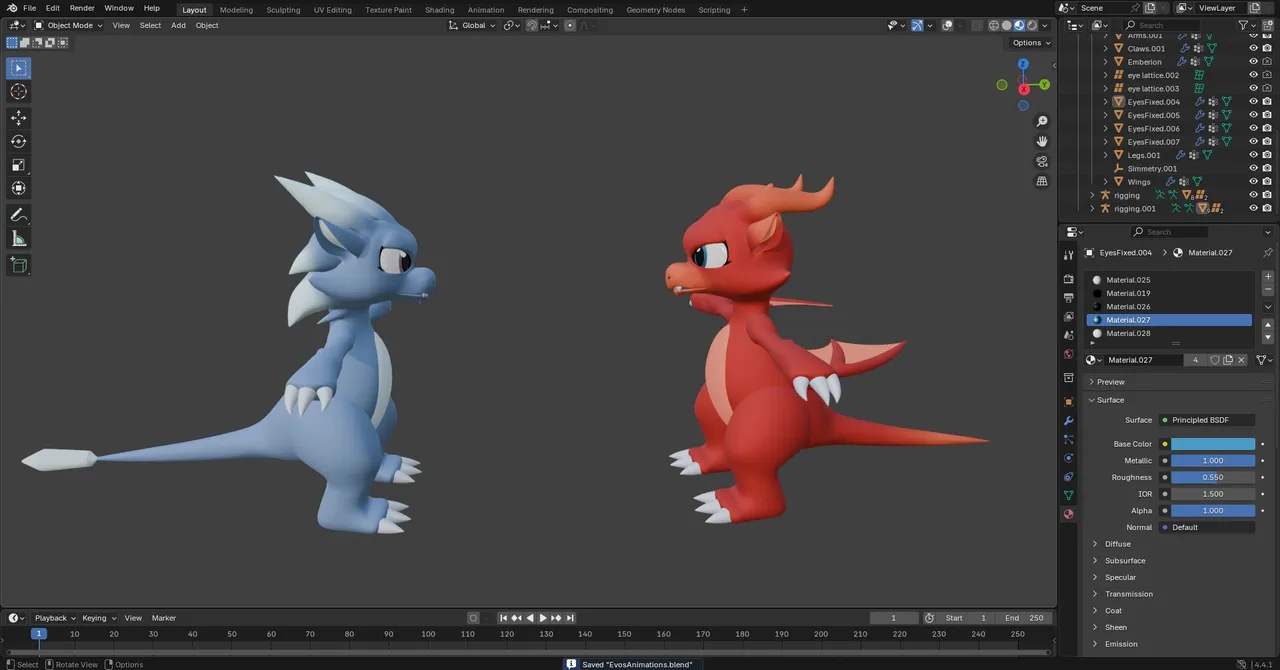
Task: Open the Scene properties tab
Action: (x=1069, y=336)
